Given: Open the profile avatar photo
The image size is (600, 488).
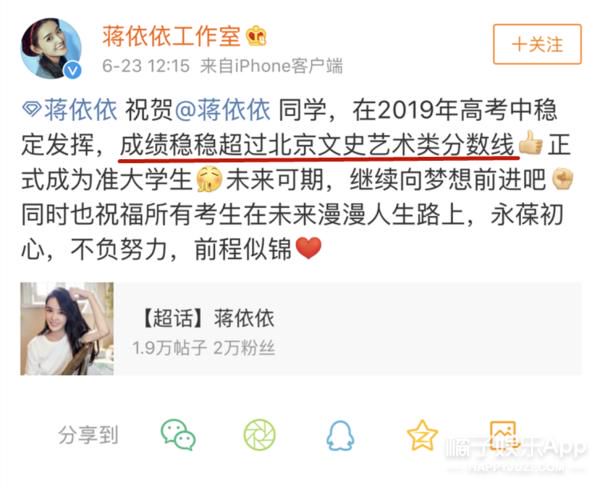Looking at the screenshot, I should [x=51, y=48].
